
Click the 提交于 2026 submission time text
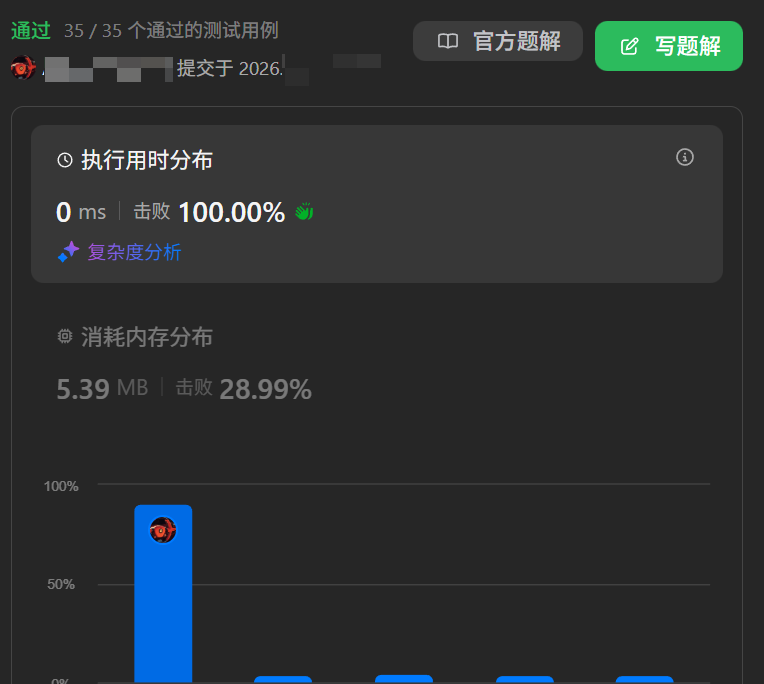coord(229,68)
